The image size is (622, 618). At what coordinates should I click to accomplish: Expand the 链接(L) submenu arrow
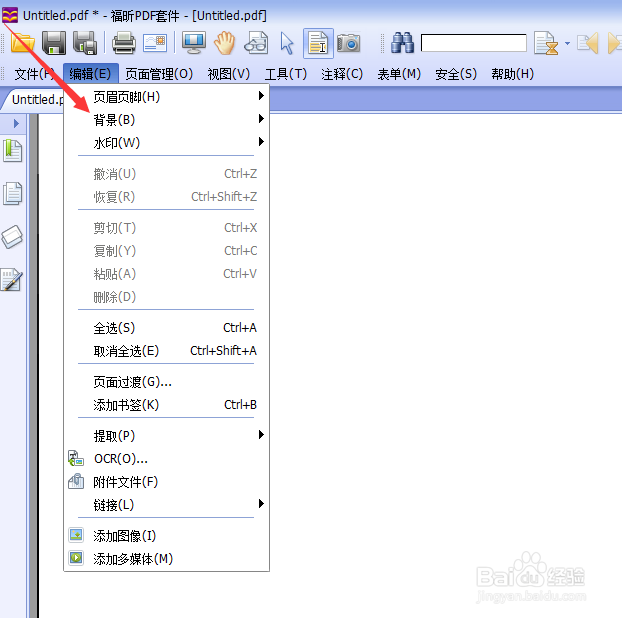261,504
